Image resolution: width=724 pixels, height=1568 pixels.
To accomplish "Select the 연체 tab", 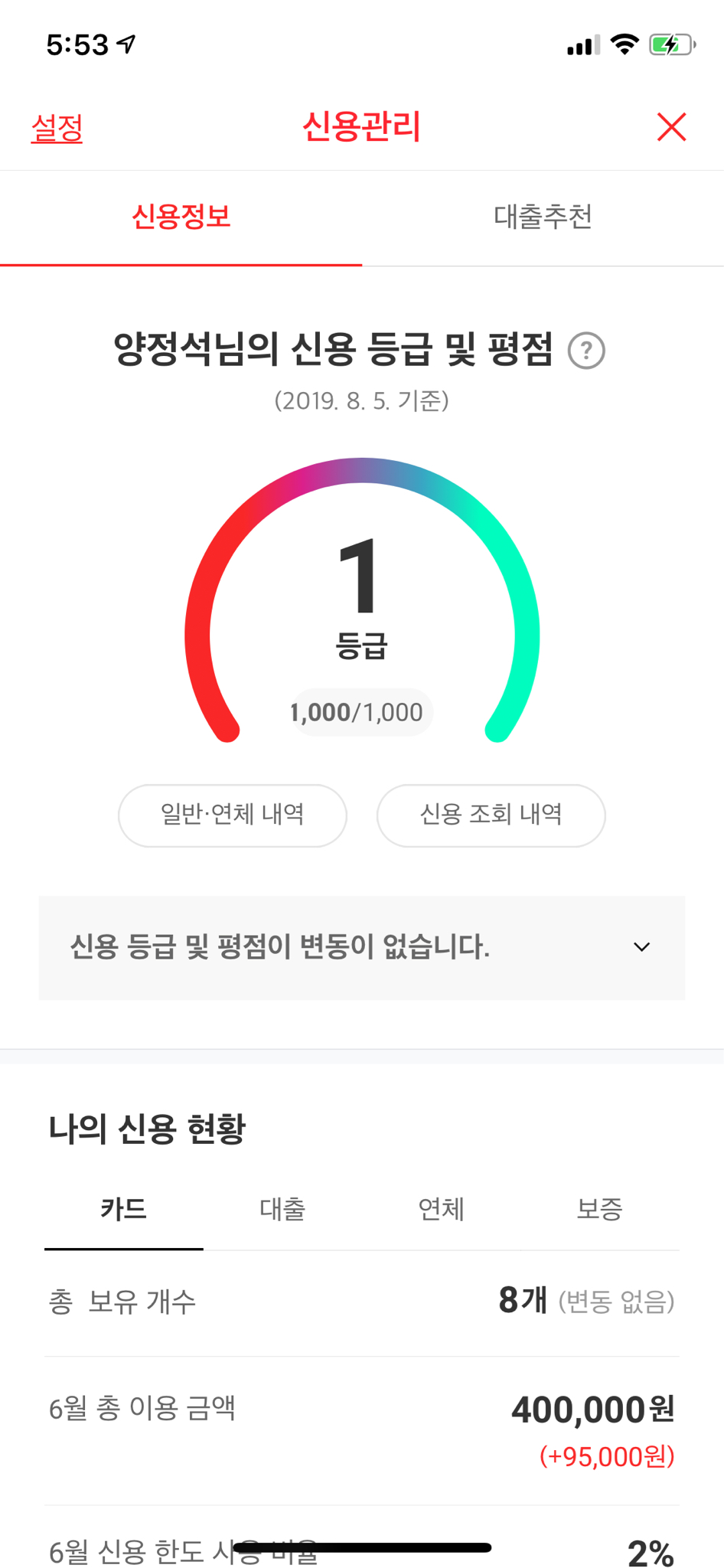I will 441,1210.
